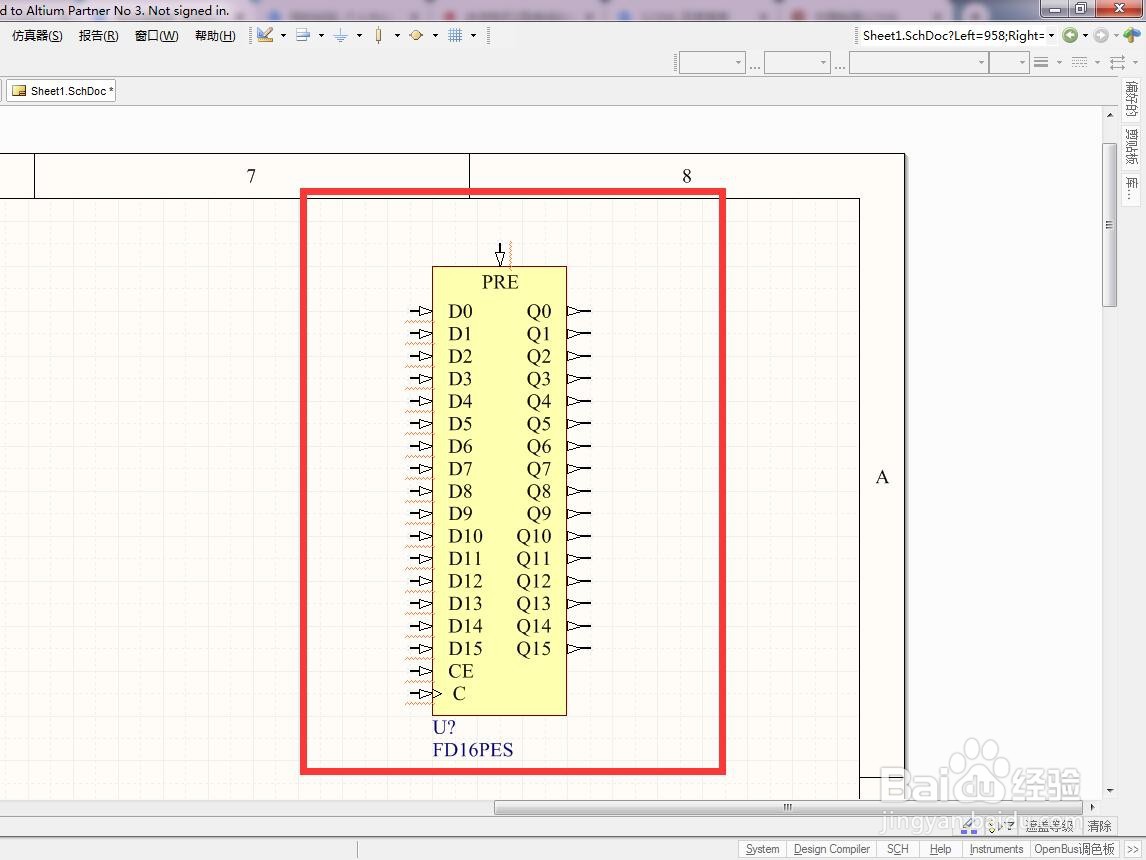This screenshot has width=1146, height=860.
Task: Select the FD16PES comment text
Action: click(x=473, y=750)
